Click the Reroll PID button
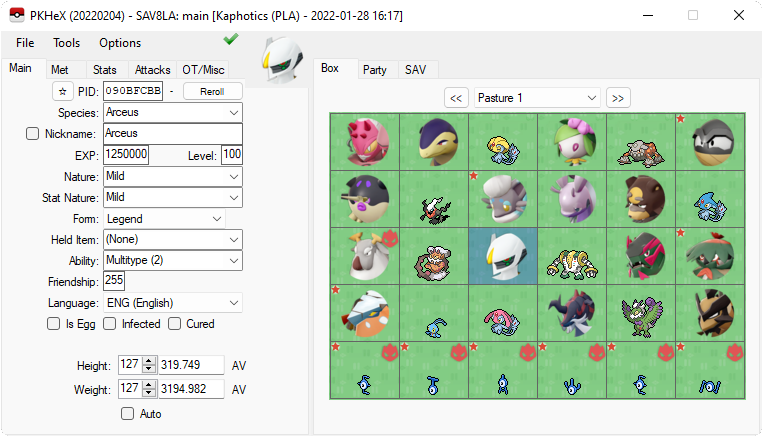 point(212,91)
